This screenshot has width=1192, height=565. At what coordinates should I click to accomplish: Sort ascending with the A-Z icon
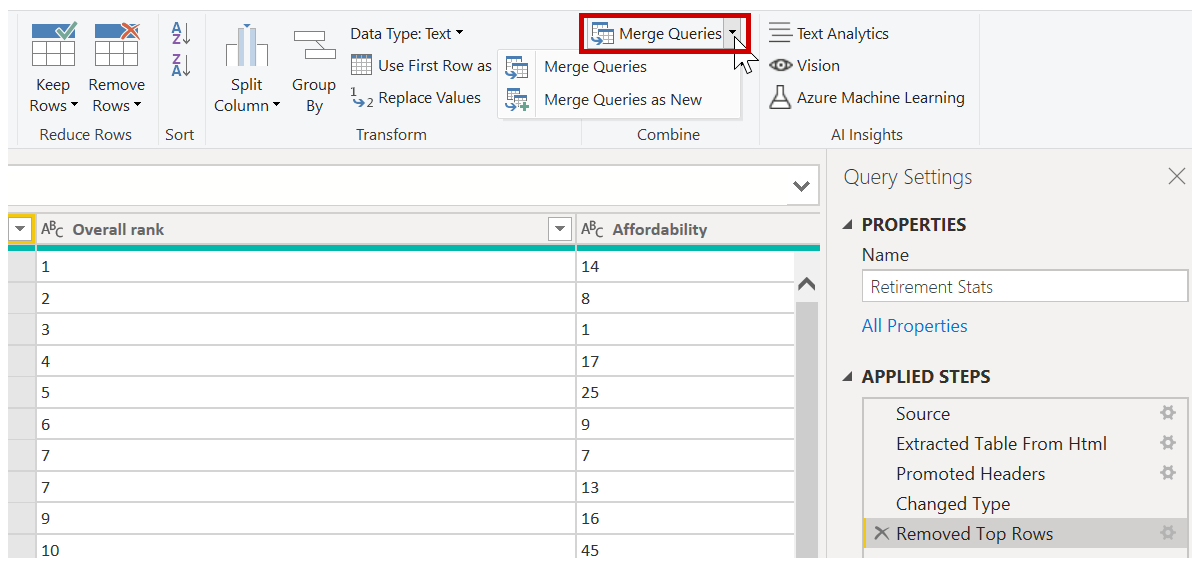(180, 33)
